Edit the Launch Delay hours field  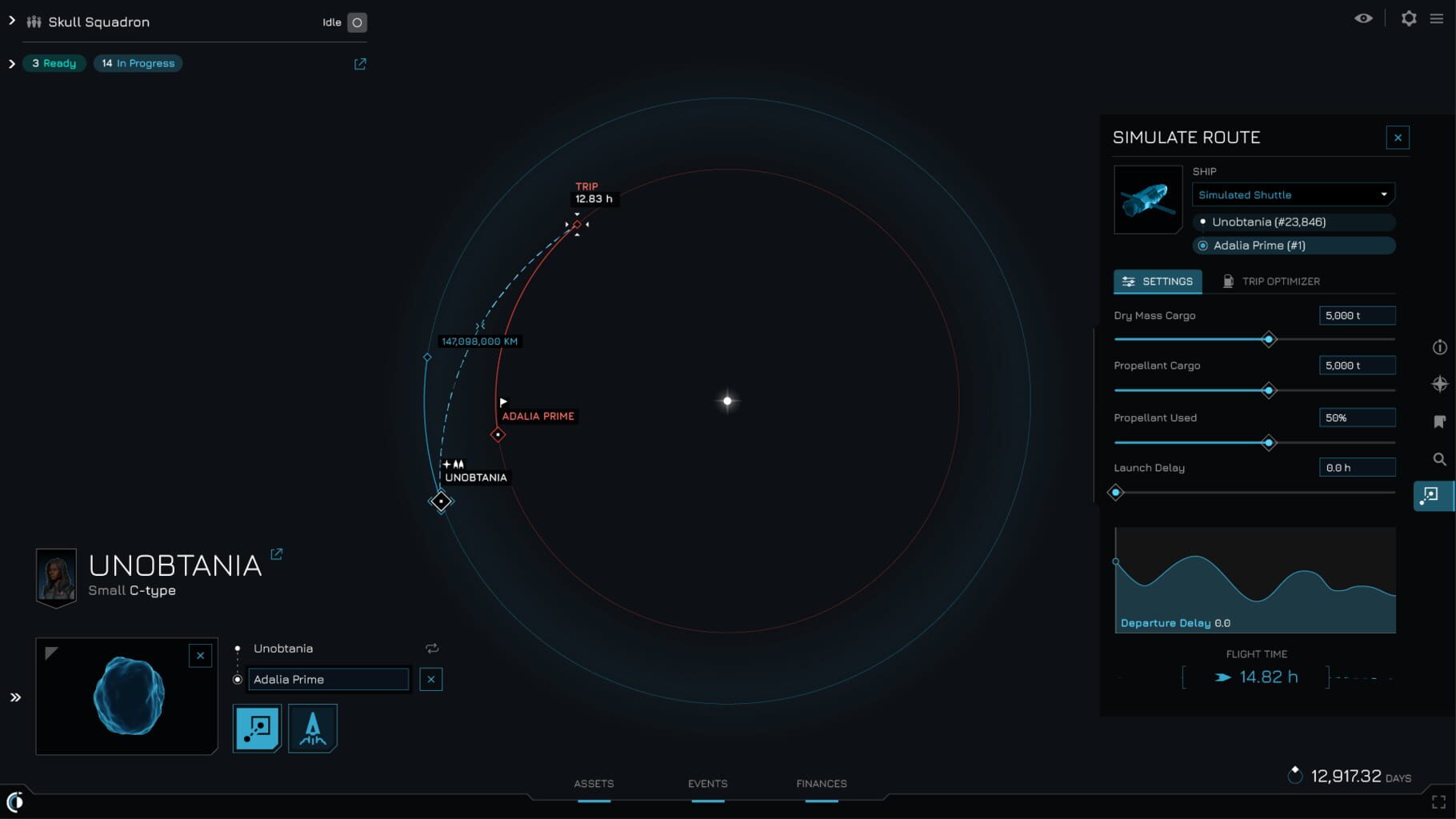click(x=1357, y=468)
